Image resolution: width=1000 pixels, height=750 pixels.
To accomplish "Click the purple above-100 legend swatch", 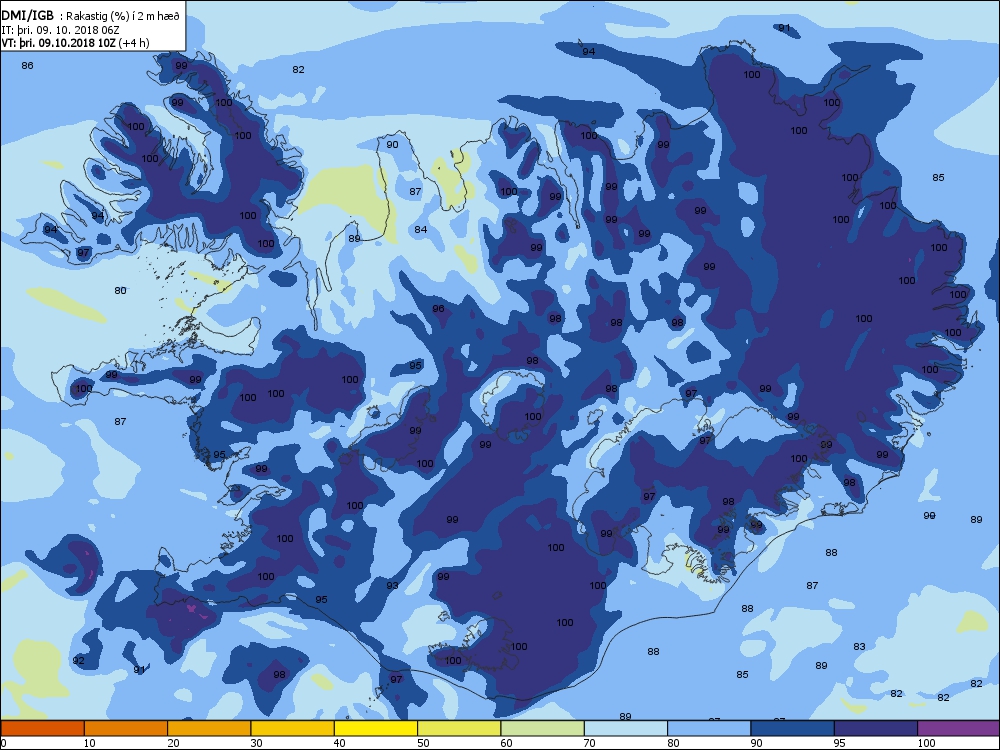I will (x=959, y=728).
